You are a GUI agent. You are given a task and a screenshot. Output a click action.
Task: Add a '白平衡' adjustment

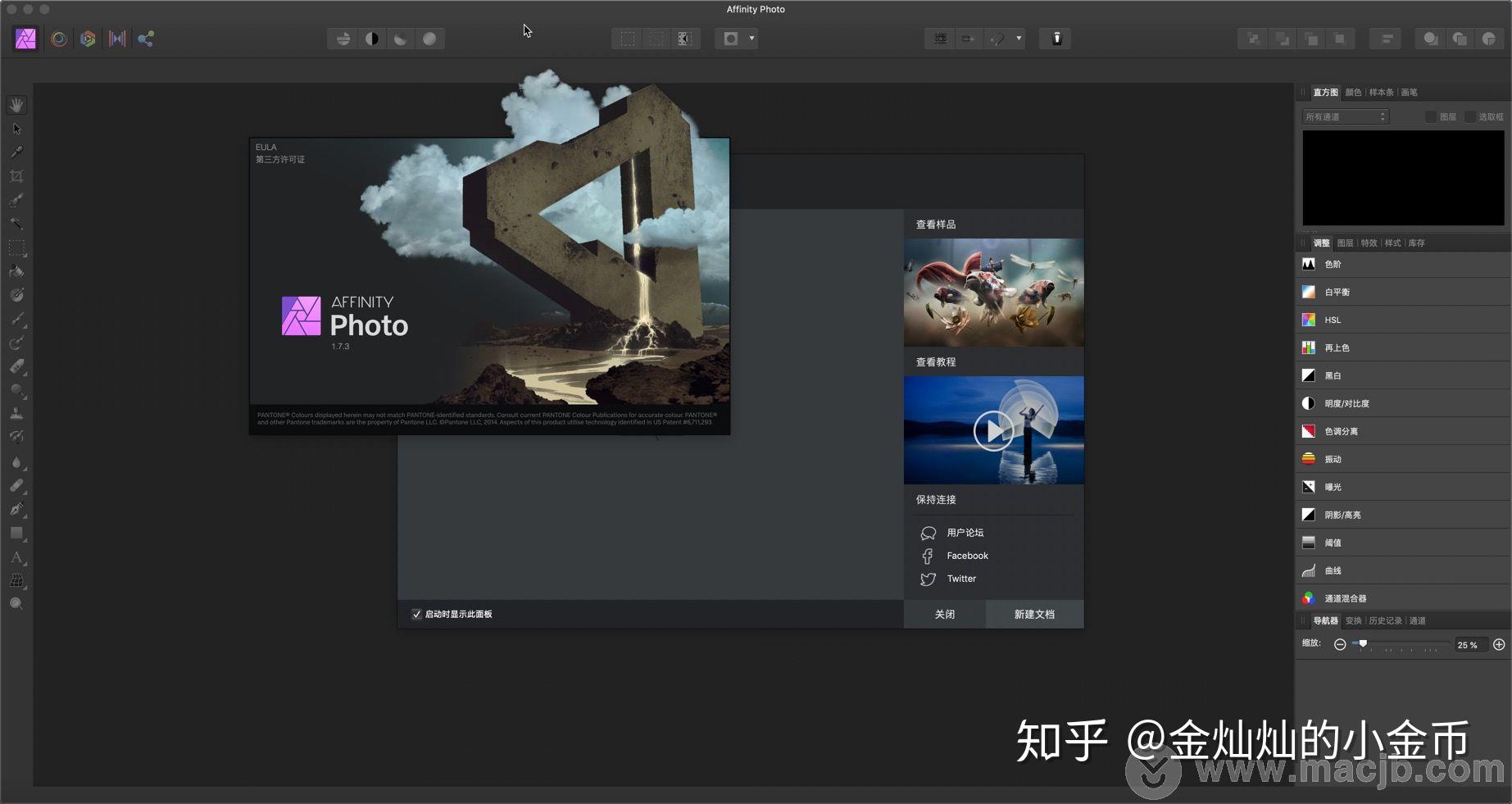pos(1403,292)
